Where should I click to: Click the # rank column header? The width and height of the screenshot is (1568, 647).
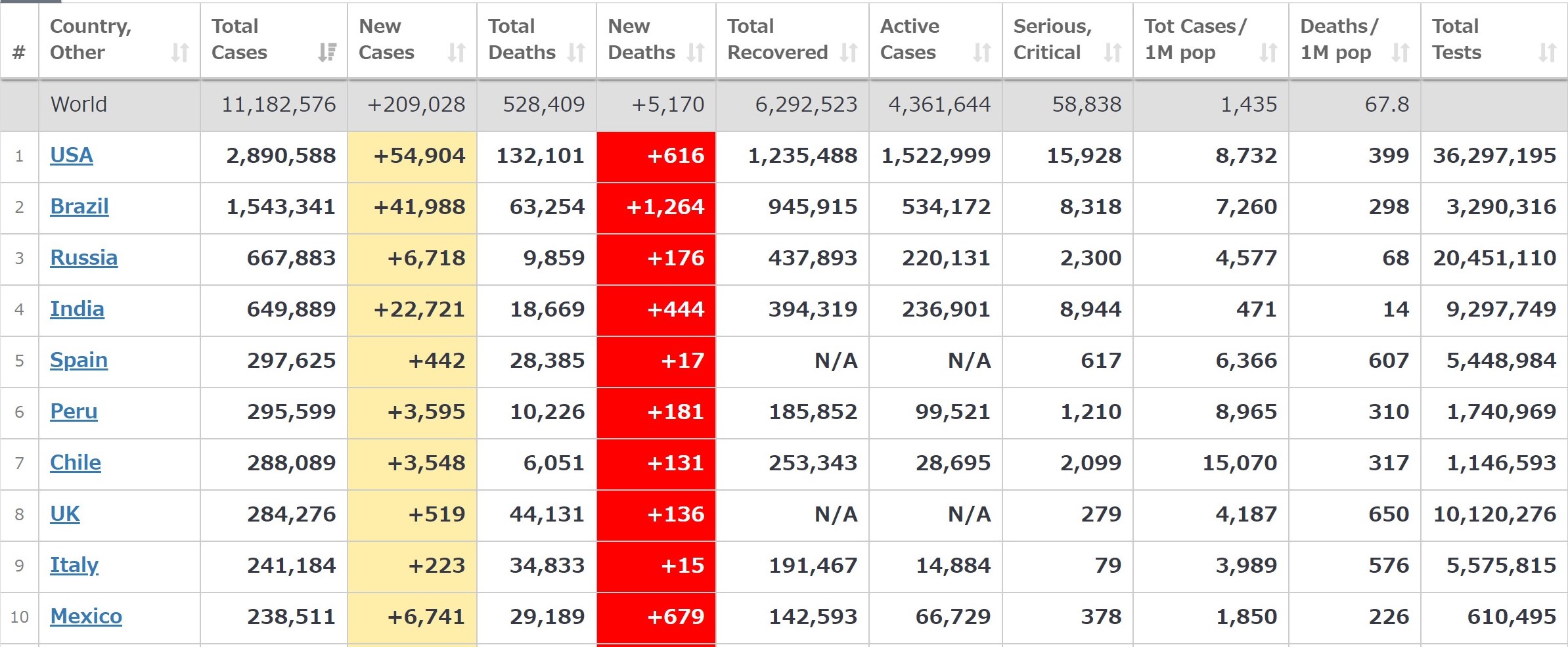coord(19,53)
